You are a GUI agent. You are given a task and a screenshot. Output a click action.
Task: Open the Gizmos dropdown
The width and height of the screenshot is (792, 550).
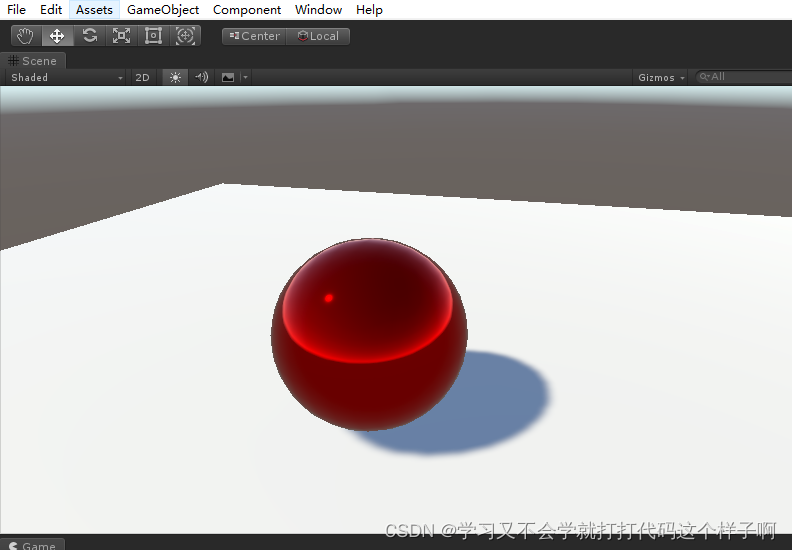point(660,77)
